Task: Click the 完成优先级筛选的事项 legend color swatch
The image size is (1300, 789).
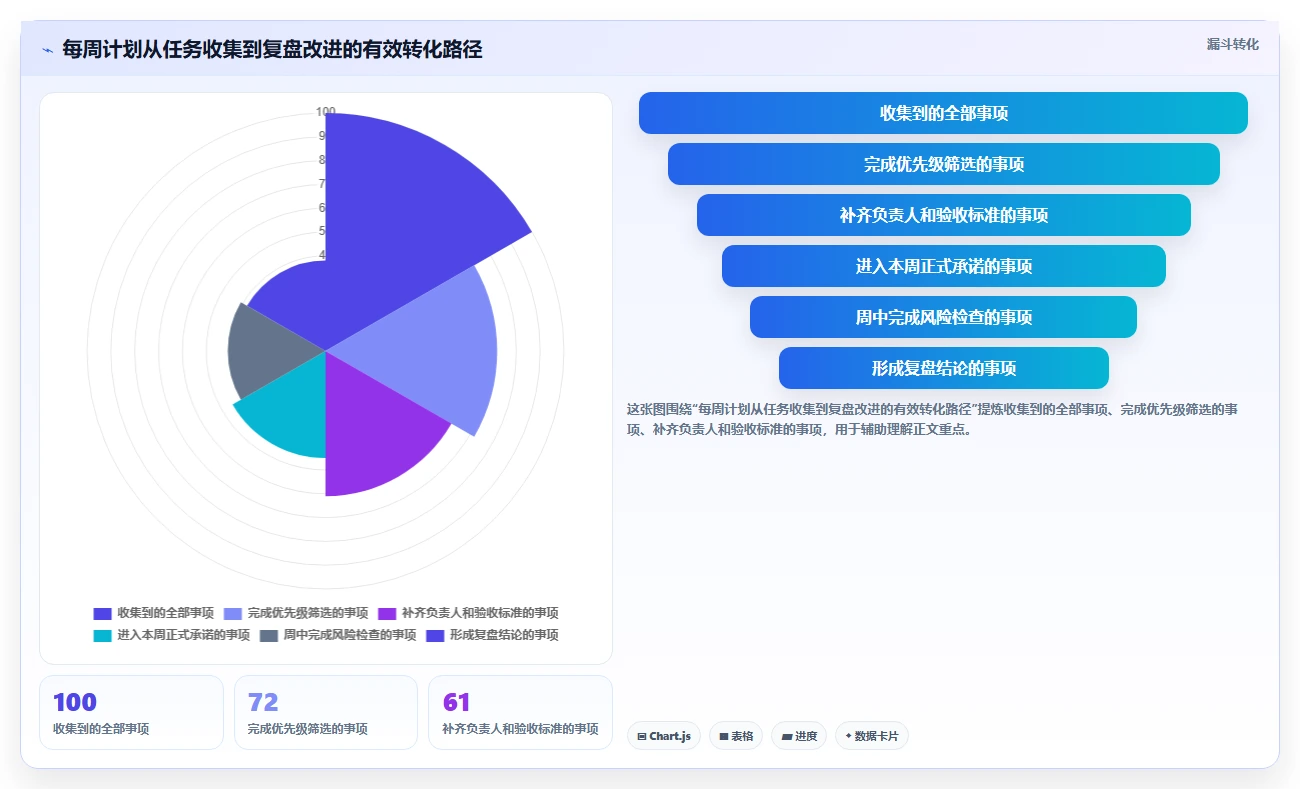Action: tap(233, 613)
